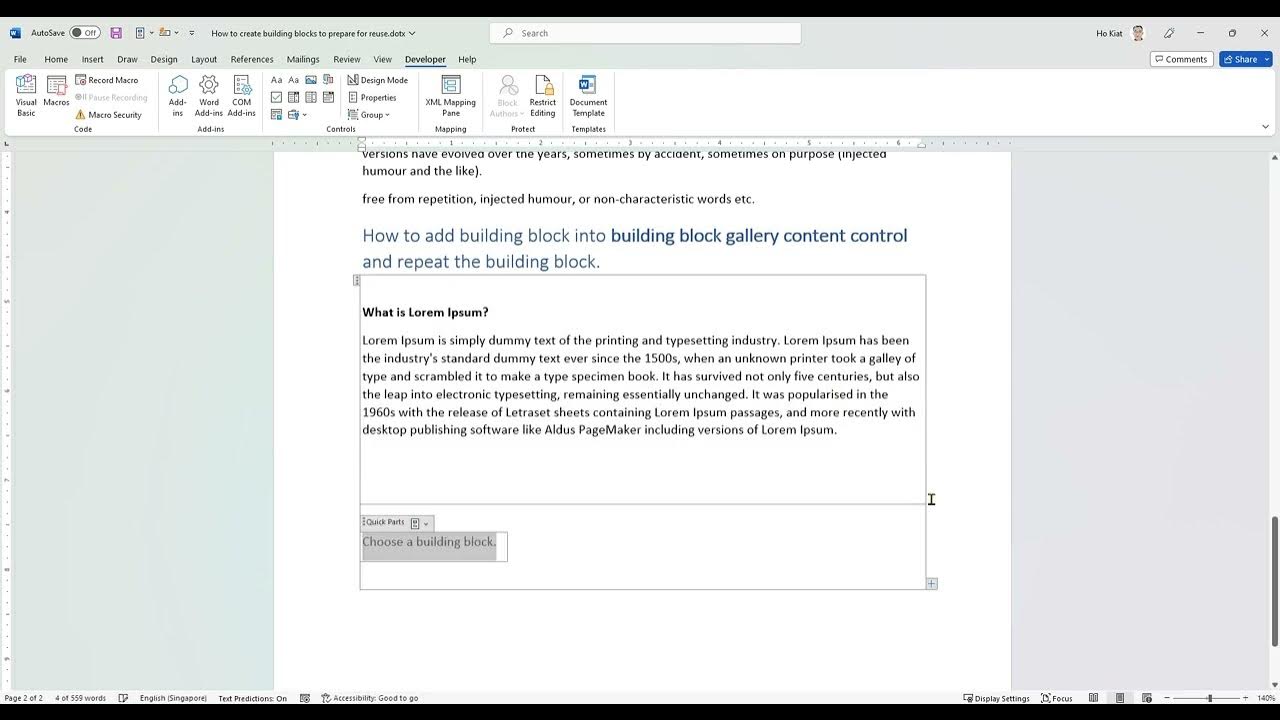The width and height of the screenshot is (1280, 720).
Task: Click the 4 of 559 words count
Action: (80, 698)
